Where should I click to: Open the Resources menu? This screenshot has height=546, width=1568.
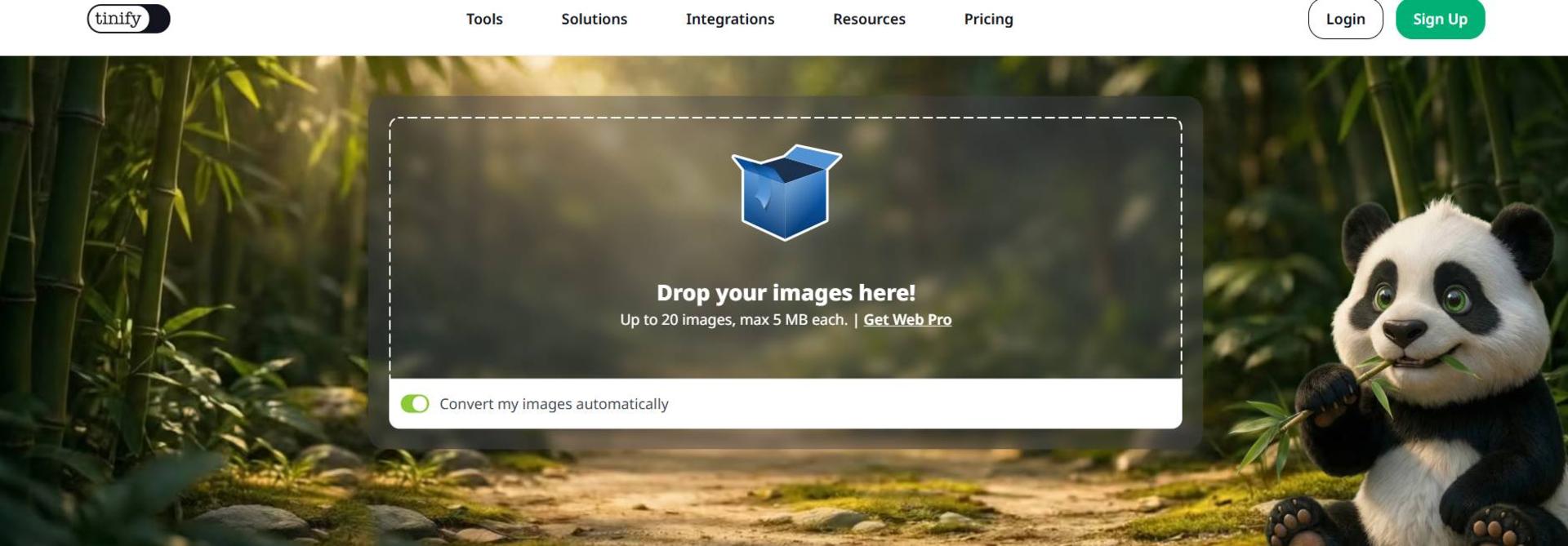pyautogui.click(x=869, y=19)
